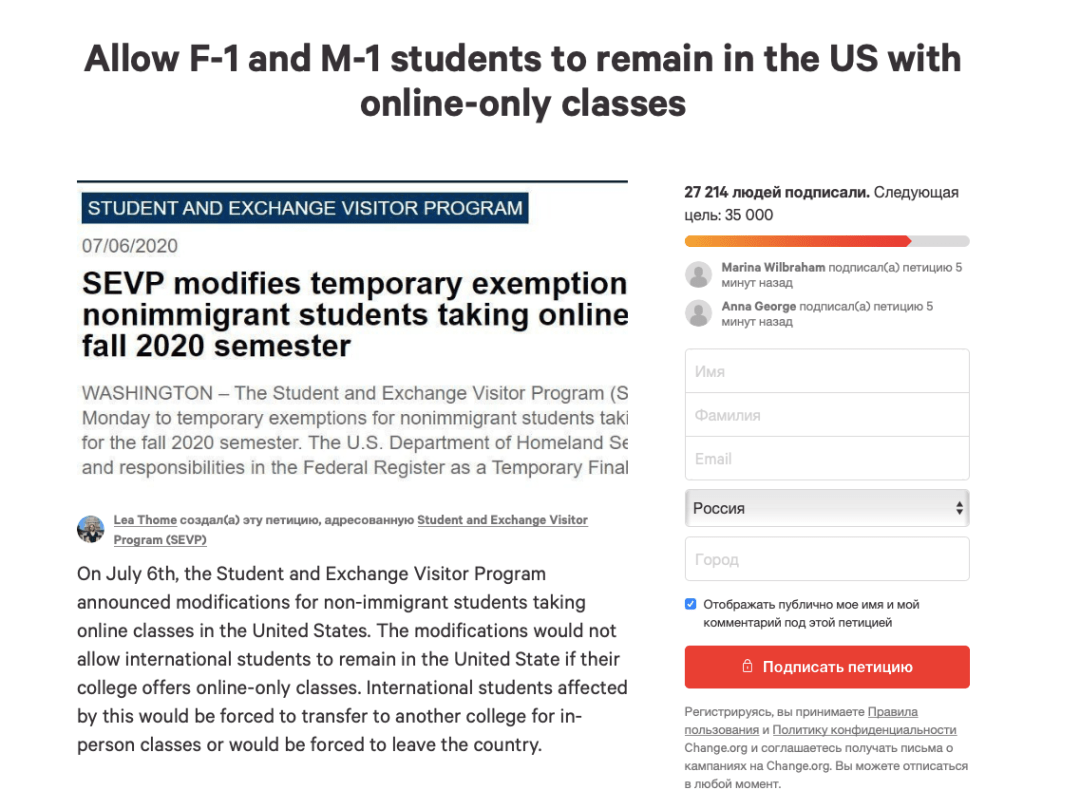This screenshot has height=790, width=1080.
Task: Click the petition title heading
Action: [x=540, y=80]
